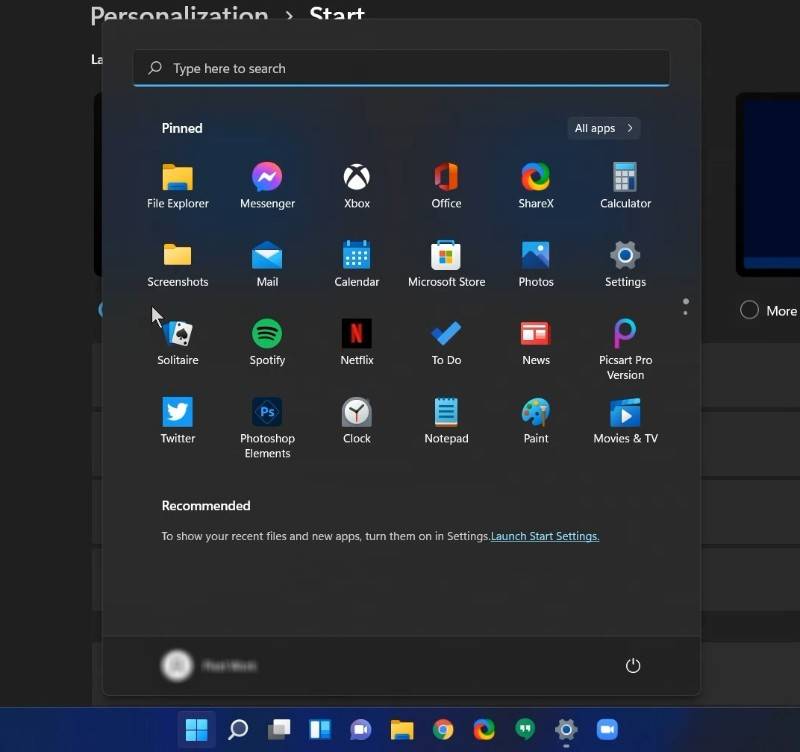Select the second pagination dot
The height and width of the screenshot is (752, 800).
tap(686, 312)
